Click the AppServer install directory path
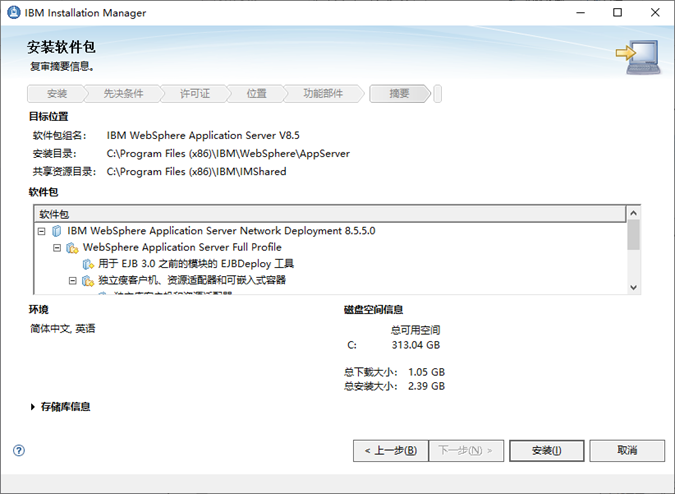 point(228,154)
